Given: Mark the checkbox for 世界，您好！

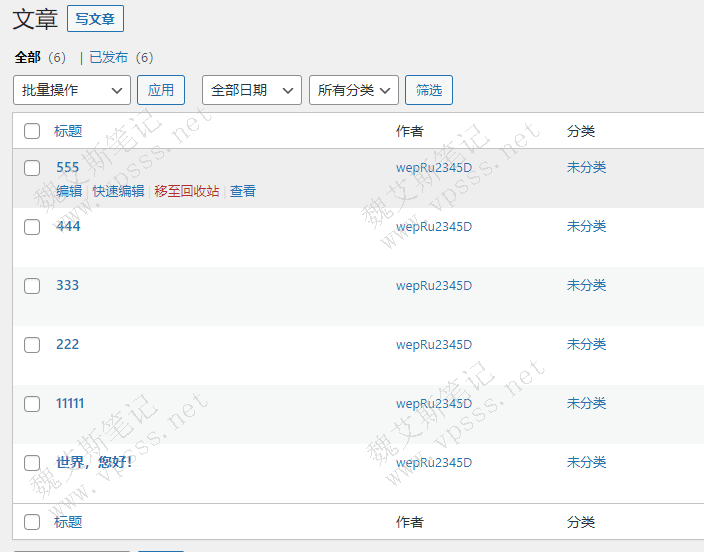Looking at the screenshot, I should (x=32, y=463).
